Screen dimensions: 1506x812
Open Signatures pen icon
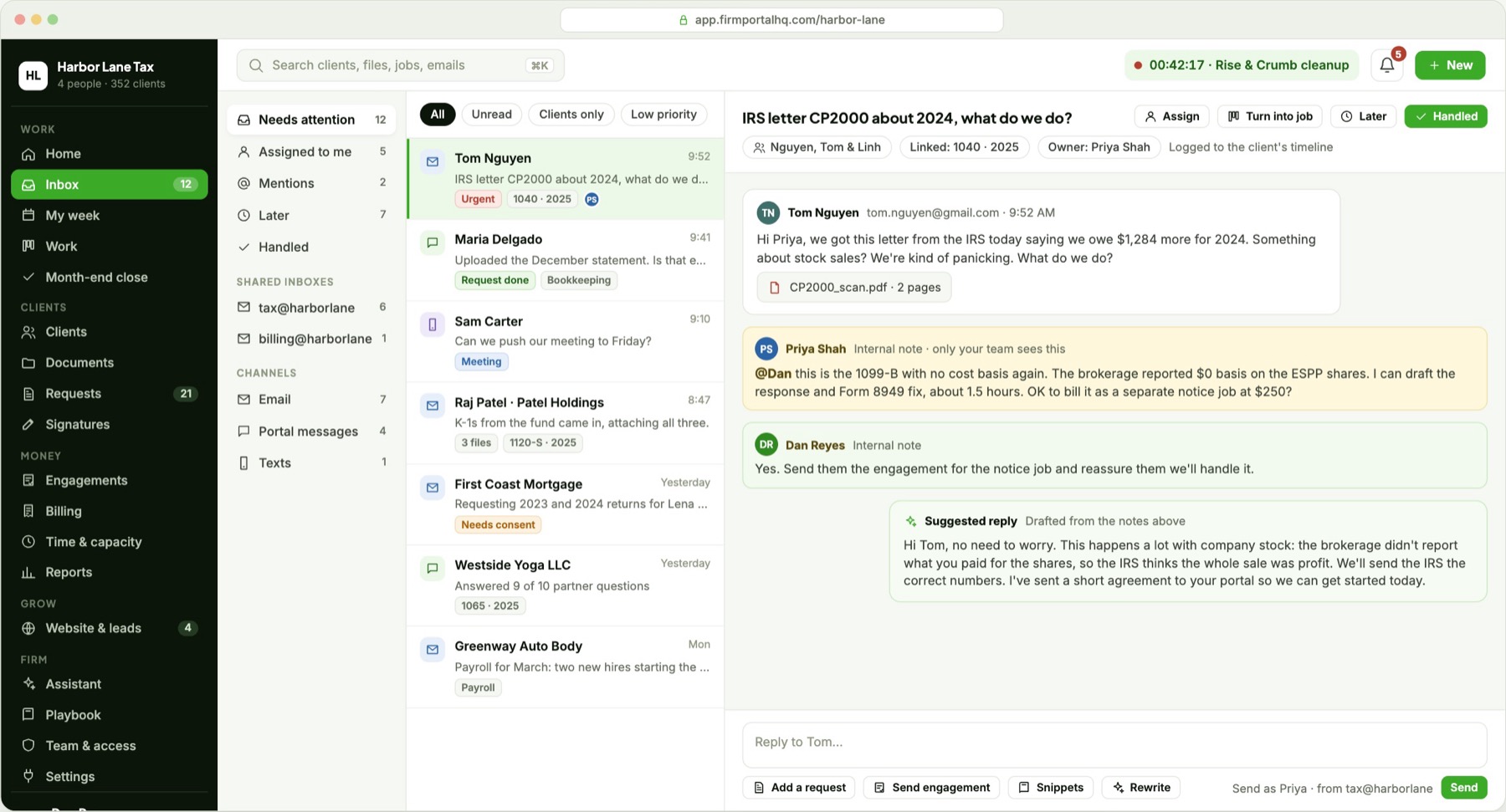point(28,425)
